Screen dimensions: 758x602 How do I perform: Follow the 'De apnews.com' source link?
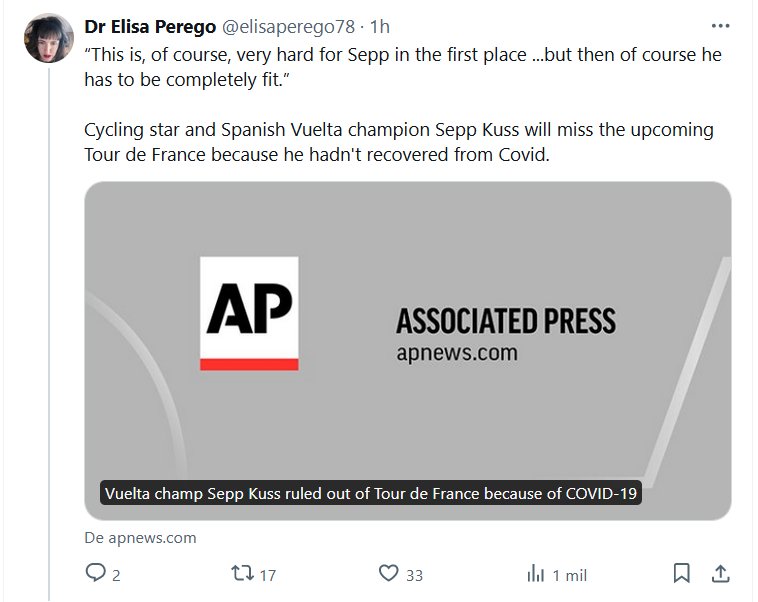140,537
